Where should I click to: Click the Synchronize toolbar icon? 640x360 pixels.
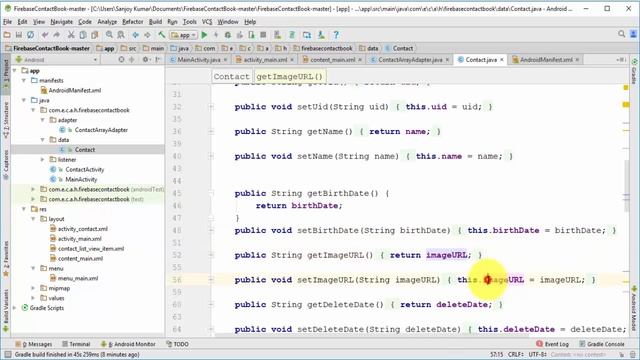point(31,35)
